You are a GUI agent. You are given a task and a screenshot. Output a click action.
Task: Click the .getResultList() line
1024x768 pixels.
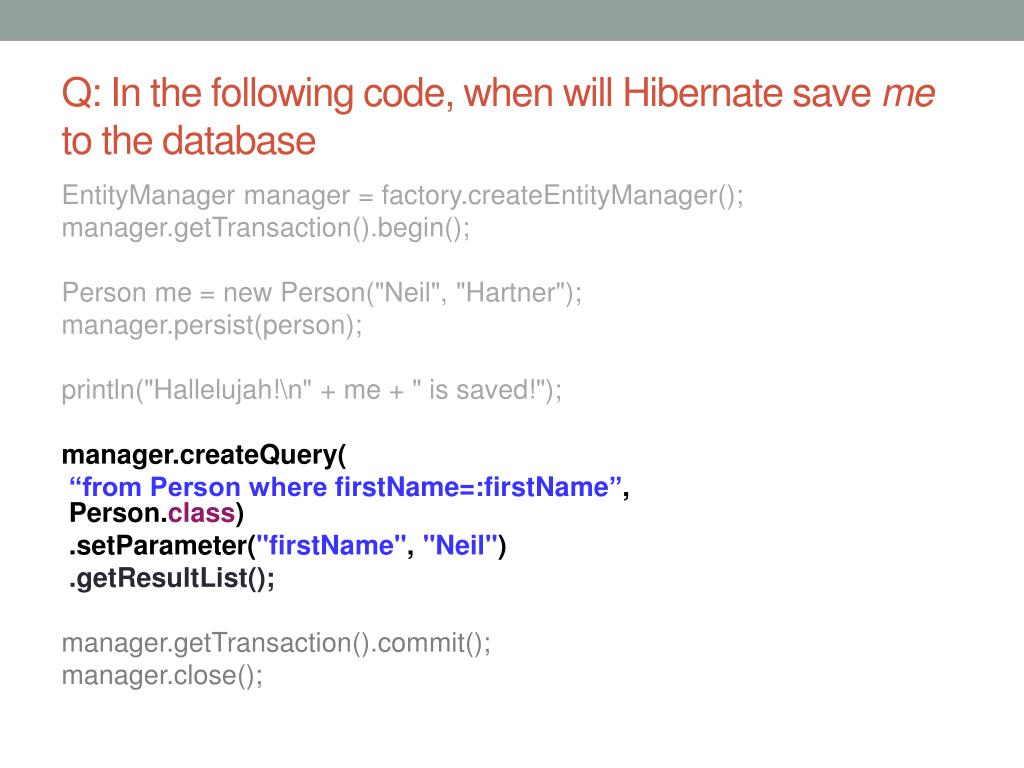[x=171, y=578]
